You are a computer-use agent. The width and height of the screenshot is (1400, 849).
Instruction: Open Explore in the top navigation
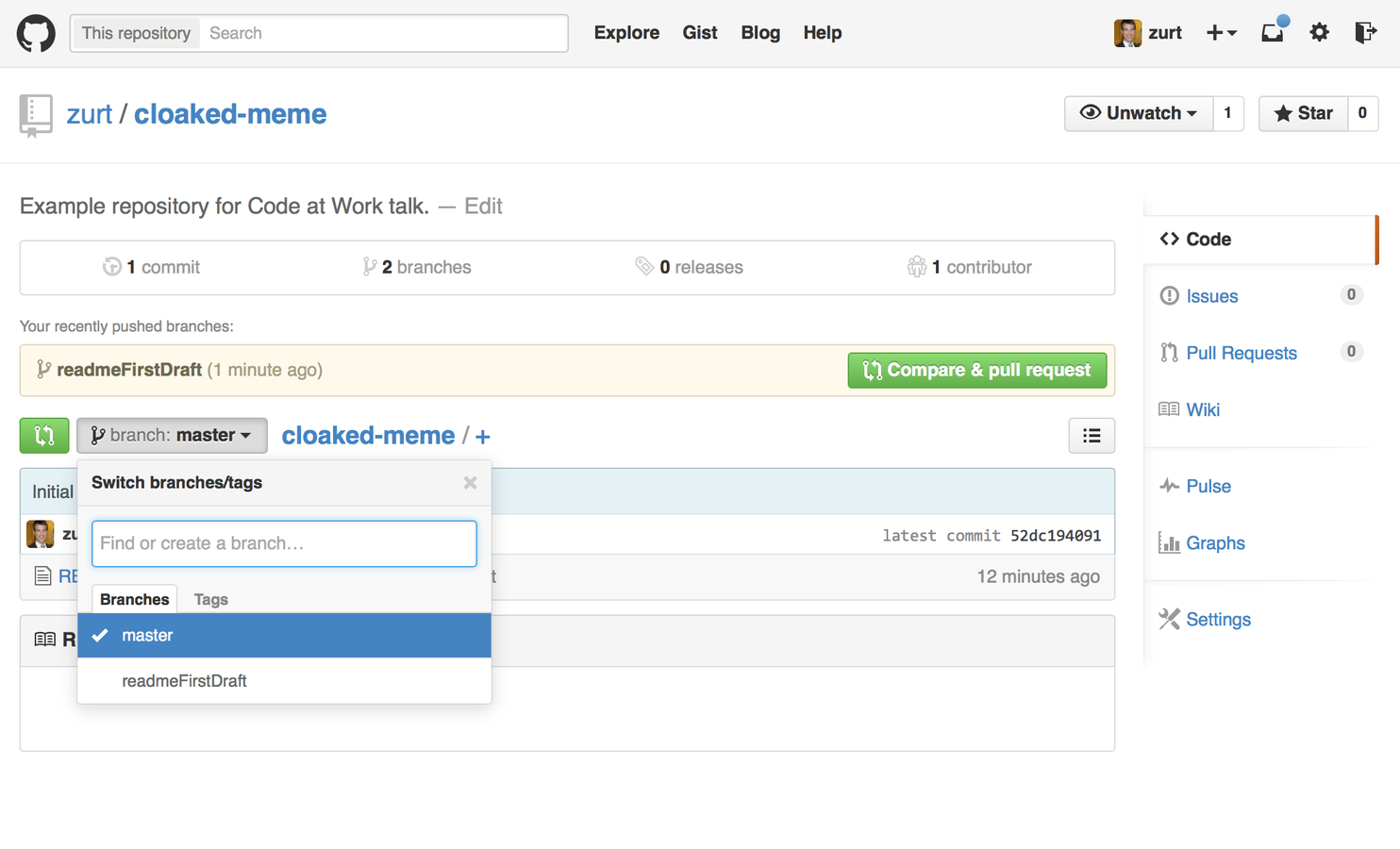click(626, 33)
